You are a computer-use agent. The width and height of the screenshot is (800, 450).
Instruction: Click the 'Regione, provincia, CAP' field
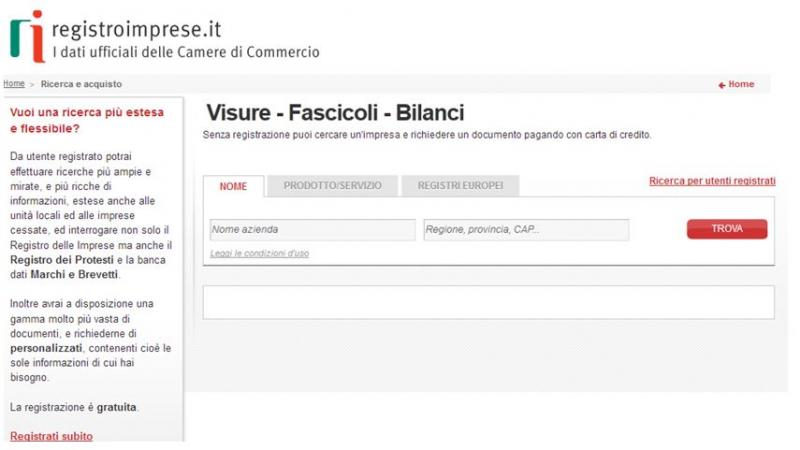click(x=526, y=230)
